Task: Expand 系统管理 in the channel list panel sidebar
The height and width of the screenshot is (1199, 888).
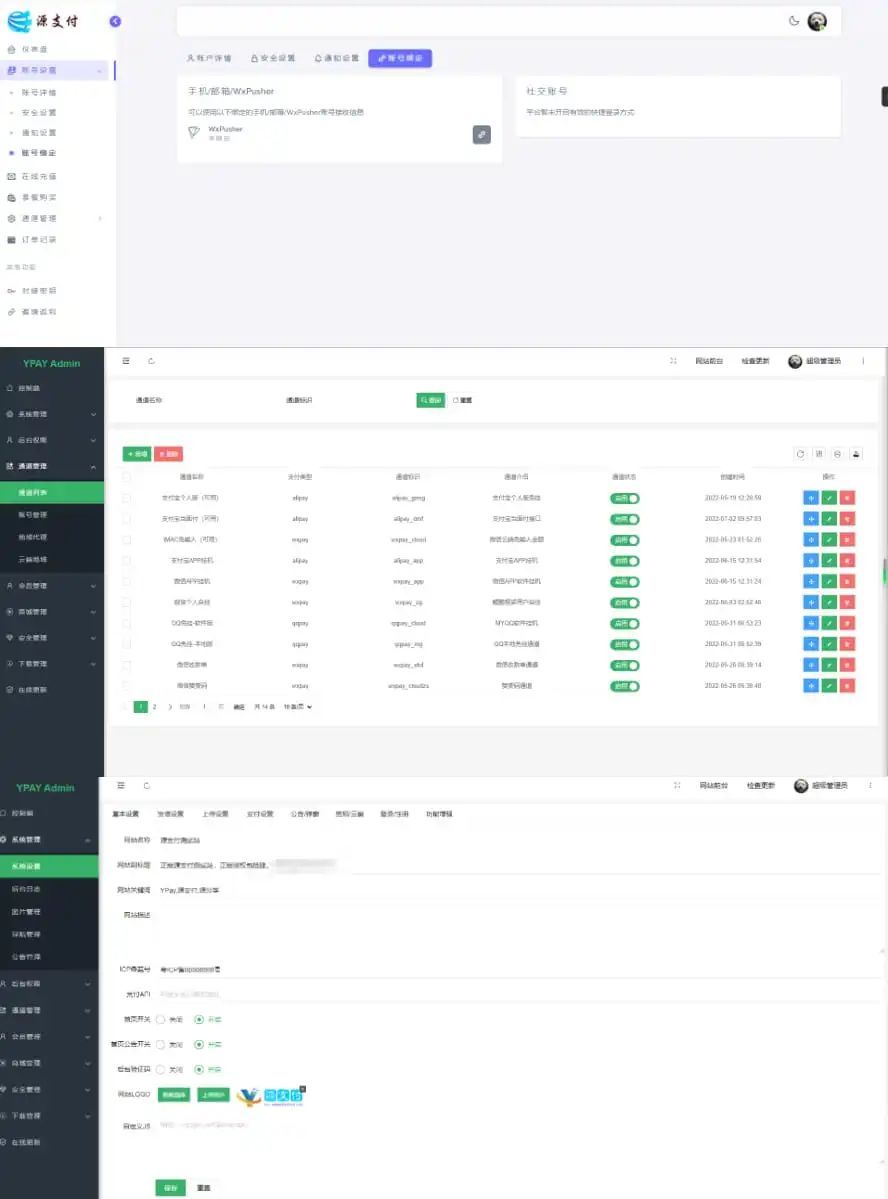Action: coord(50,414)
